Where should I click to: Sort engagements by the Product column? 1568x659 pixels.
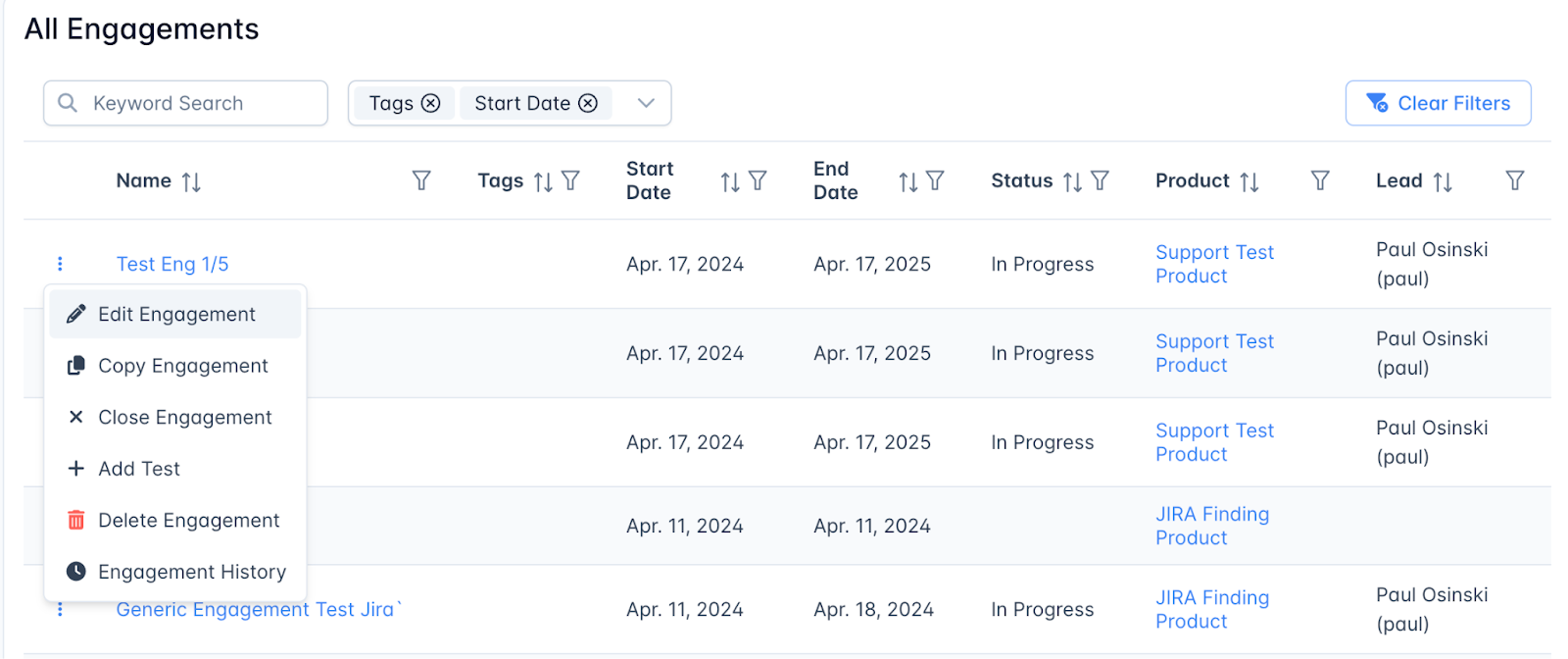click(1249, 181)
